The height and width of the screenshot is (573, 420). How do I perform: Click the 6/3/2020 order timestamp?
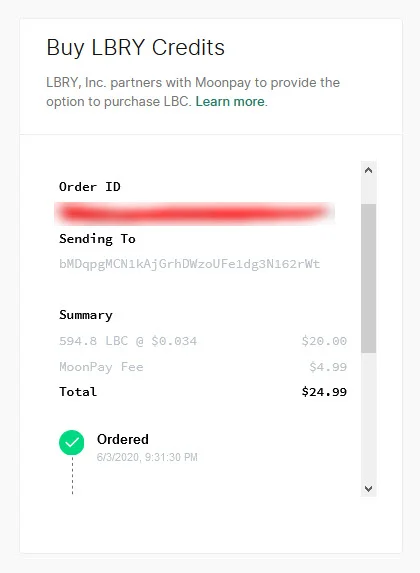click(x=147, y=457)
